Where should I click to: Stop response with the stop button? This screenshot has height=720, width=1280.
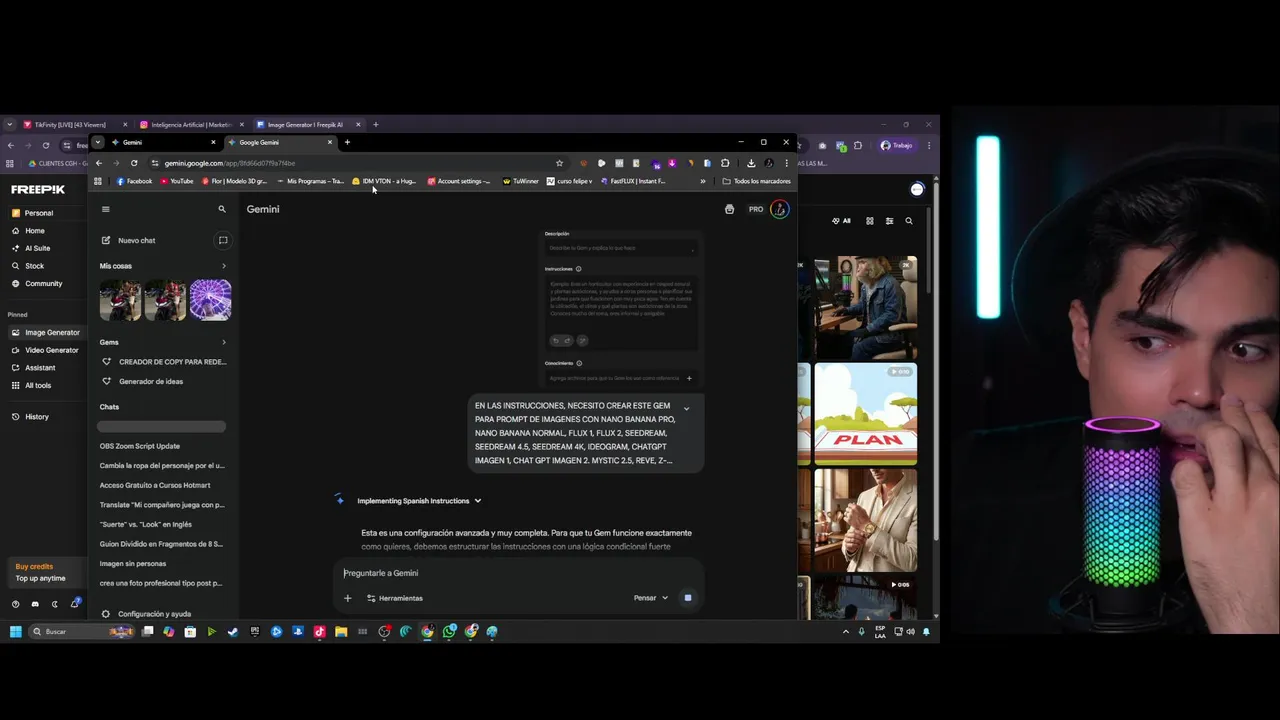tap(688, 598)
